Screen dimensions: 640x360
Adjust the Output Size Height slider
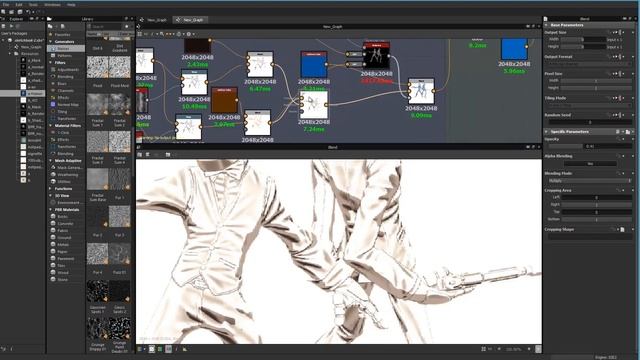[x=583, y=47]
